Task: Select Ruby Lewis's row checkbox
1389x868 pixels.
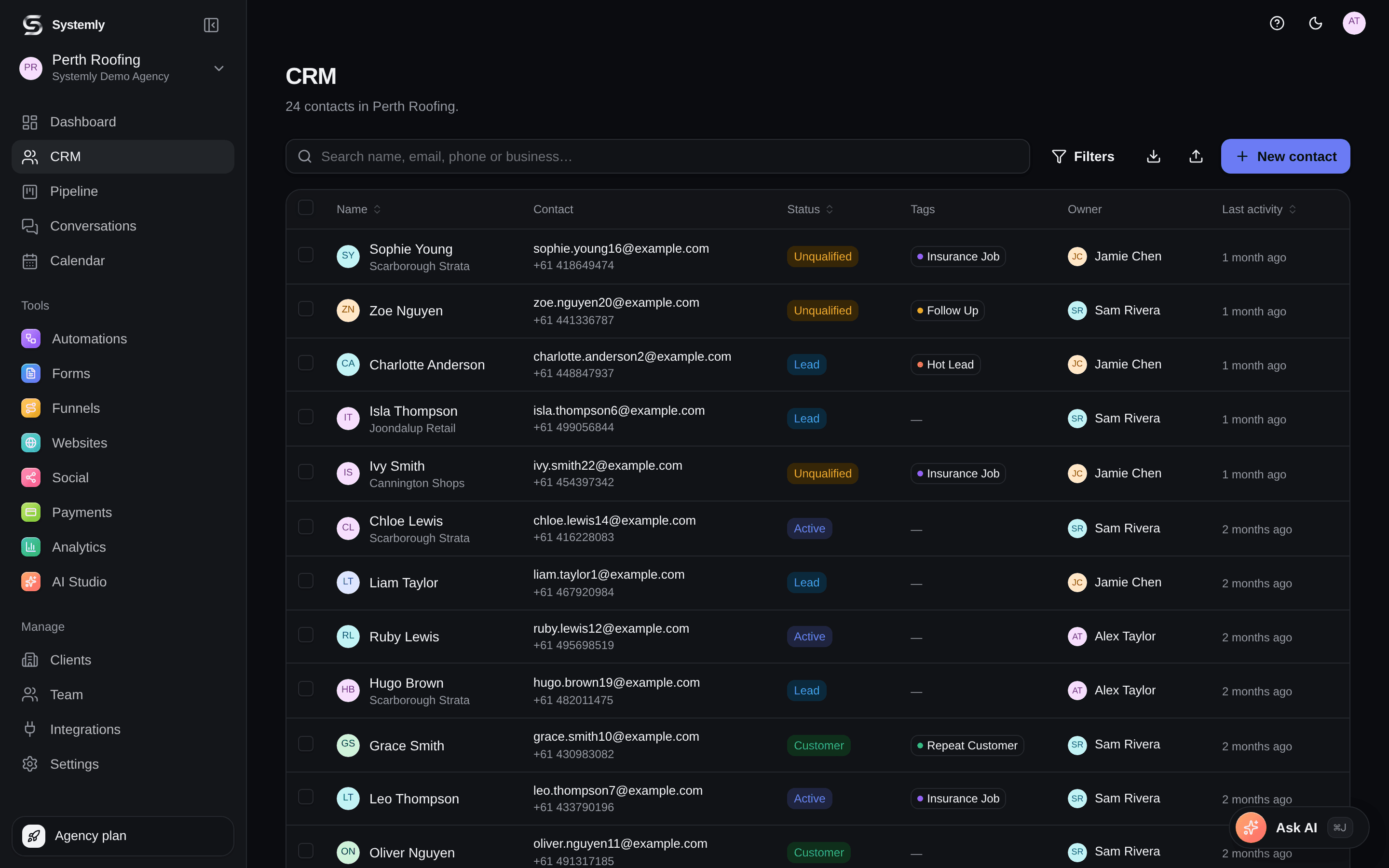Action: point(305,634)
